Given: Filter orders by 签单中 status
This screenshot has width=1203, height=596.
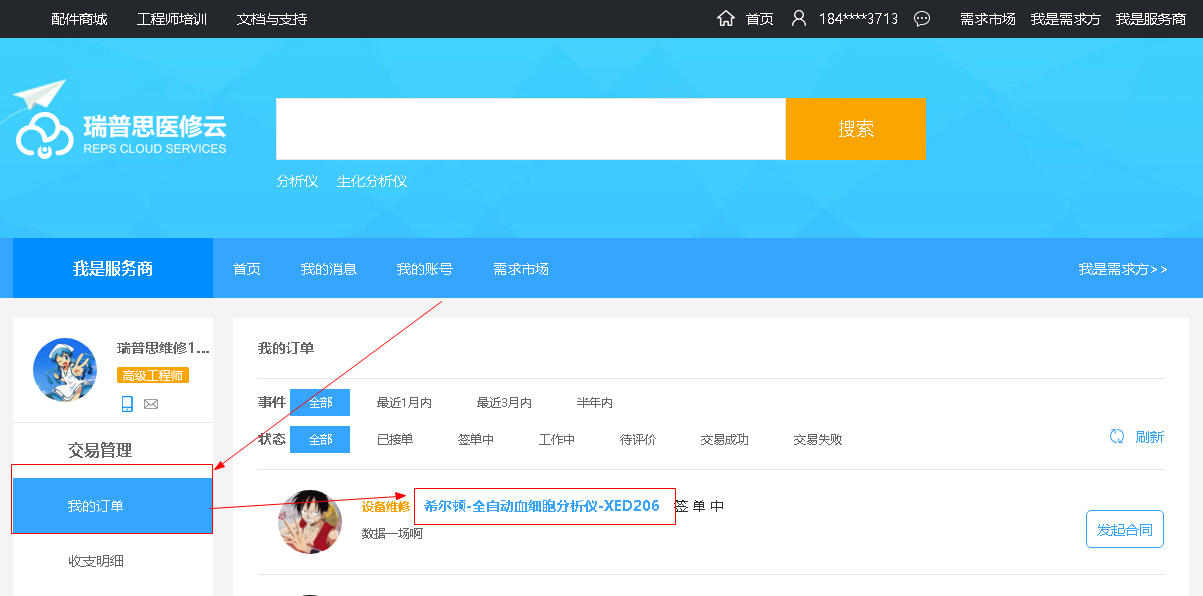Looking at the screenshot, I should (x=476, y=439).
